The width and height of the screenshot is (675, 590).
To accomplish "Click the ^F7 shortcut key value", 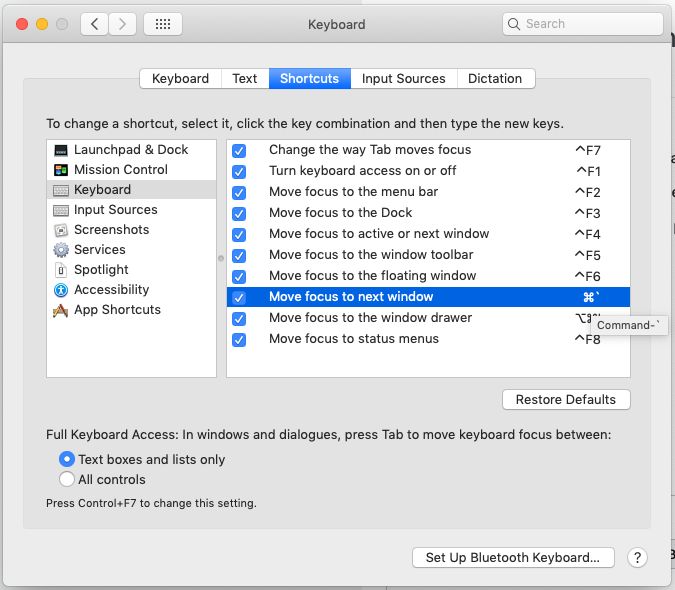I will click(588, 150).
